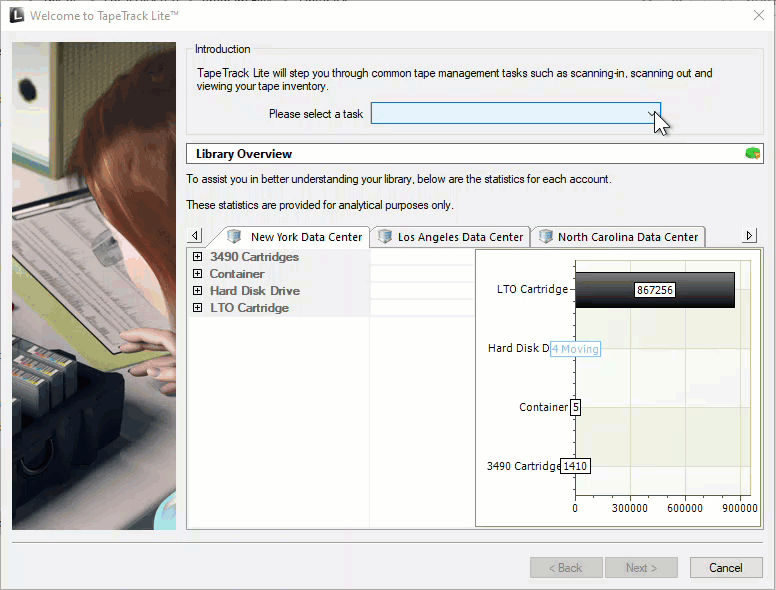Select the Hard Disk Drive row label
Screen dimensions: 776x590
pyautogui.click(x=255, y=291)
